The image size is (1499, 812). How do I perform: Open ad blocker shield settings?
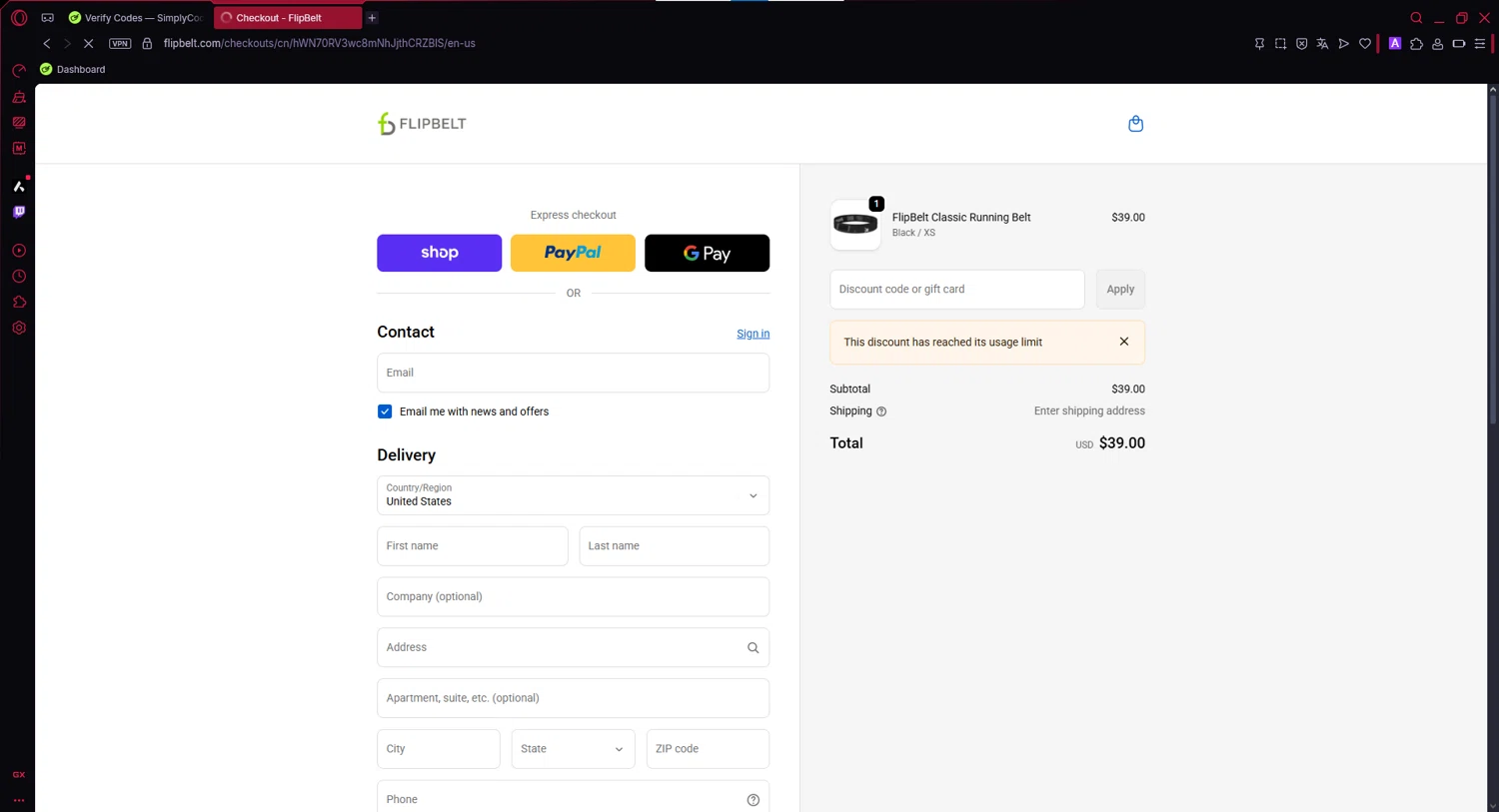1301,44
